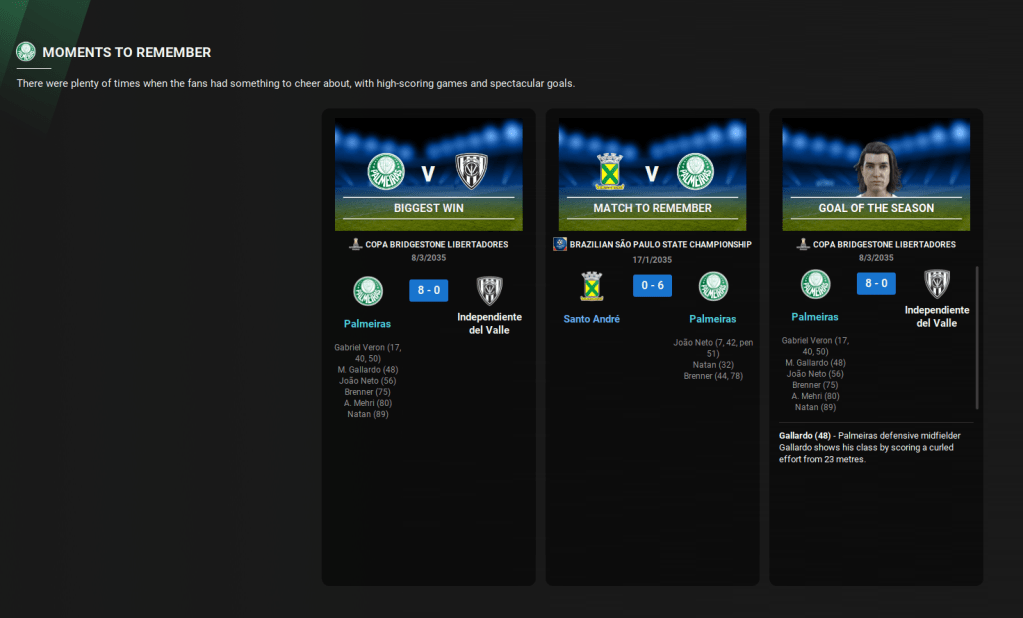Screen dimensions: 1023x618
Task: Click the small Santo André crest beside the 0 - 6 score
Action: 591,287
